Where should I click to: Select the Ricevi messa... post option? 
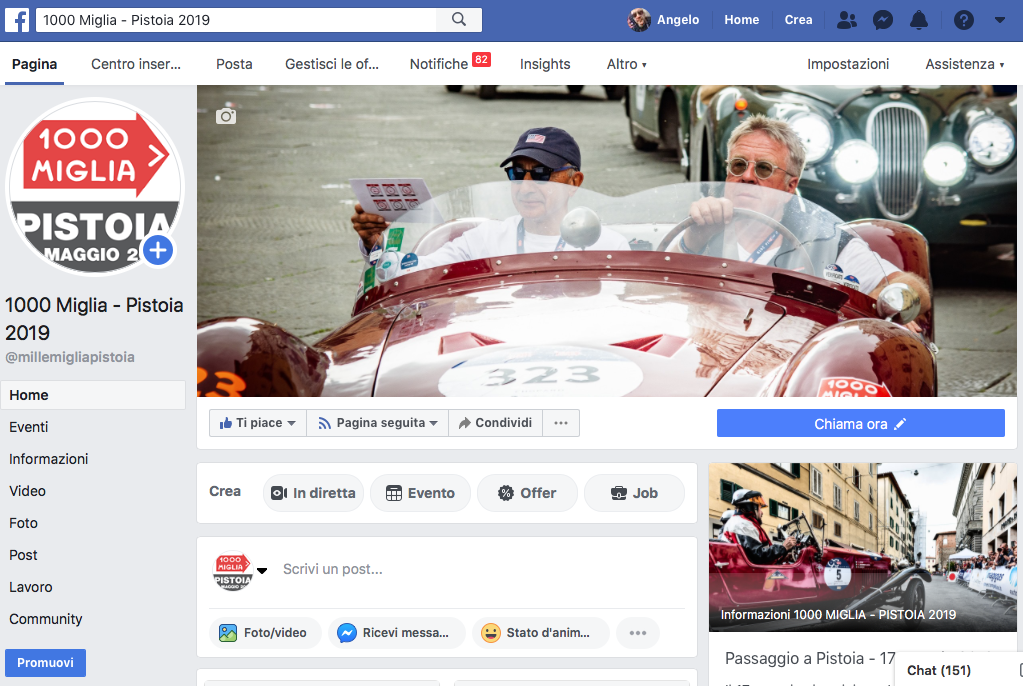tap(397, 632)
